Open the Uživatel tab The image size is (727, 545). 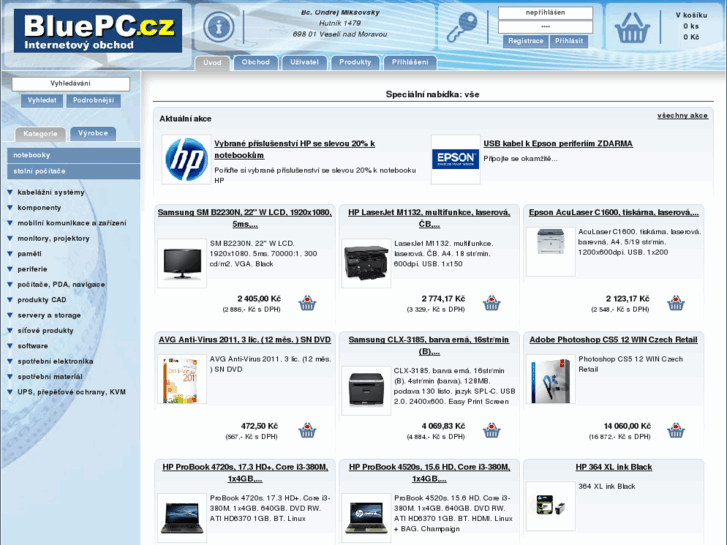point(304,62)
